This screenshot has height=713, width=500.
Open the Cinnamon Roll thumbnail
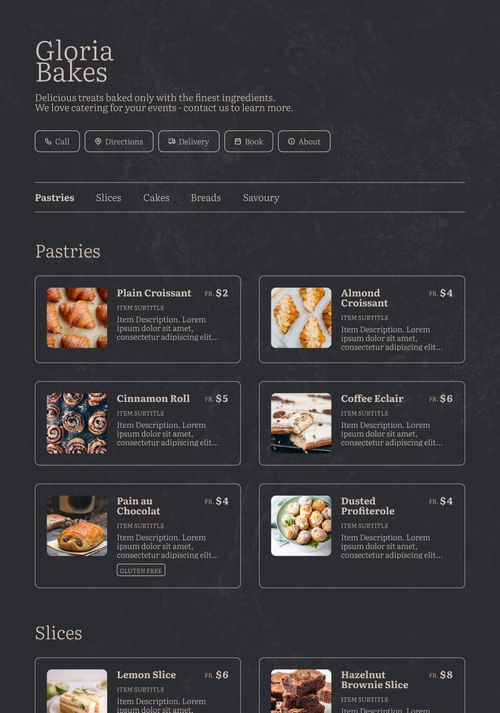pyautogui.click(x=77, y=423)
